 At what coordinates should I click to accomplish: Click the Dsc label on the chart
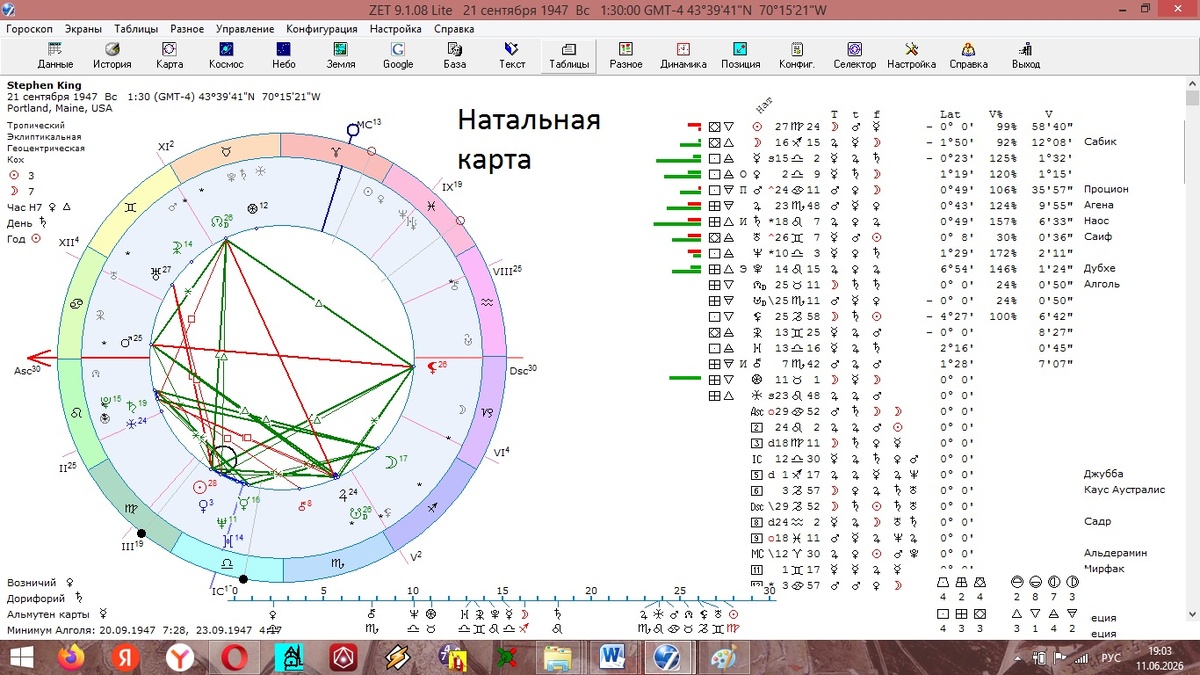tap(523, 370)
